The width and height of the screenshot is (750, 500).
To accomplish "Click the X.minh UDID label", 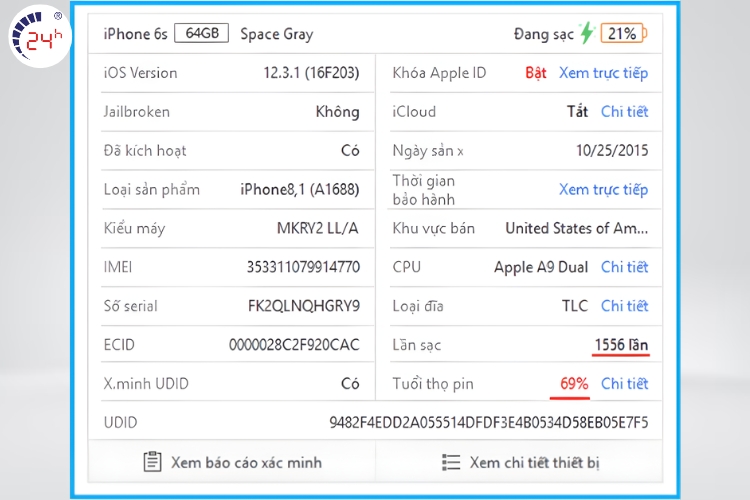I will coord(146,384).
